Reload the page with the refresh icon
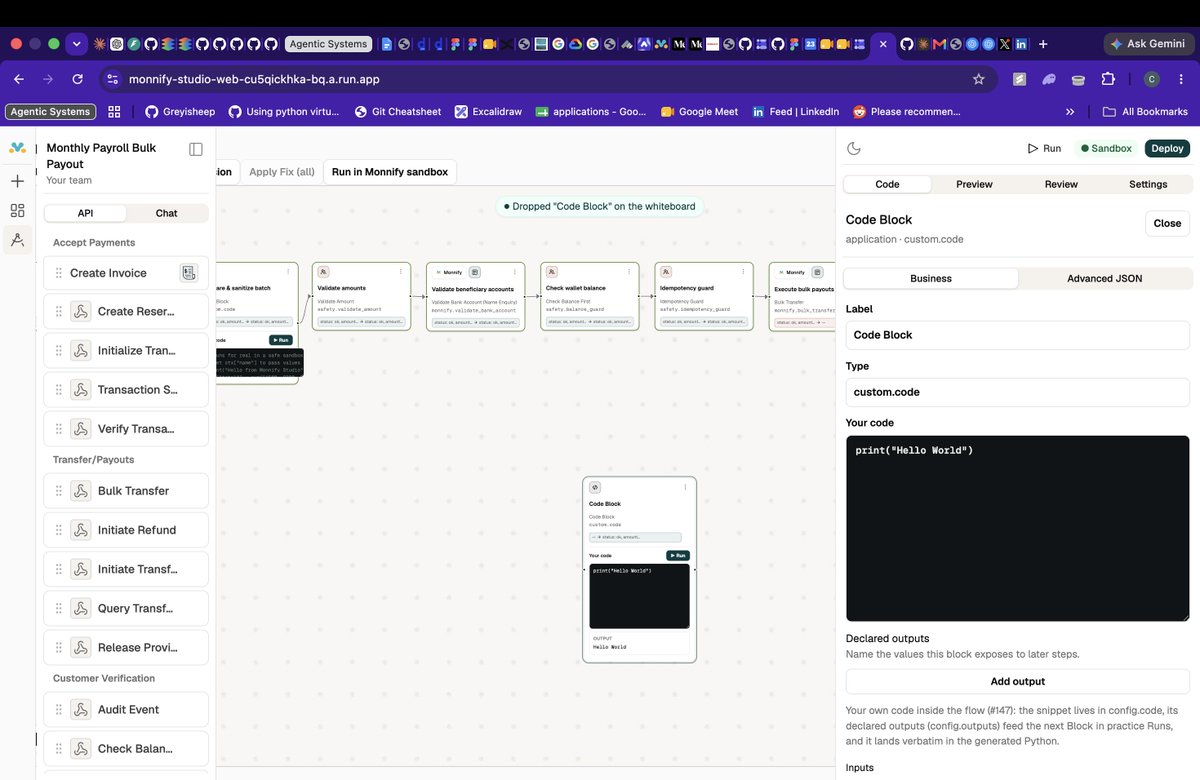This screenshot has height=780, width=1200. (x=78, y=79)
